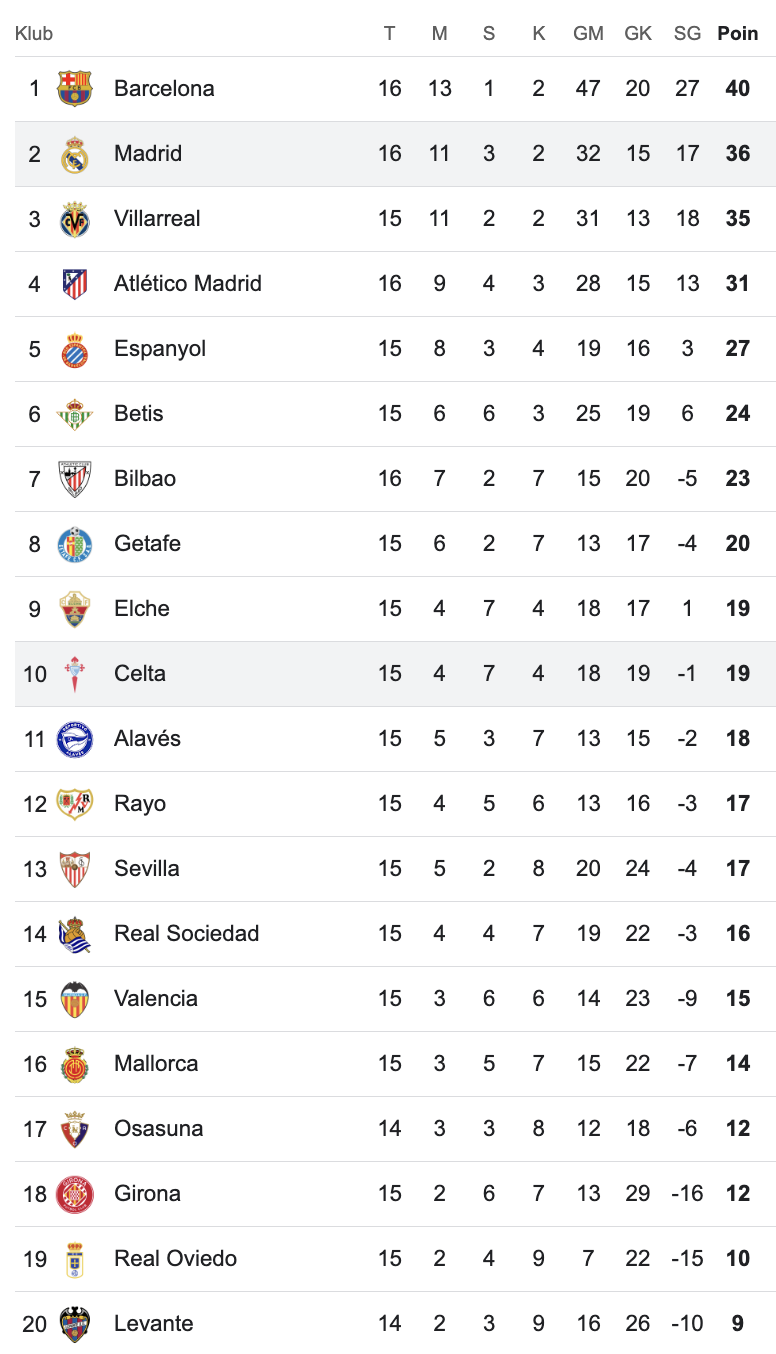Image resolution: width=776 pixels, height=1354 pixels.
Task: Click the Klub column header
Action: coord(34,33)
